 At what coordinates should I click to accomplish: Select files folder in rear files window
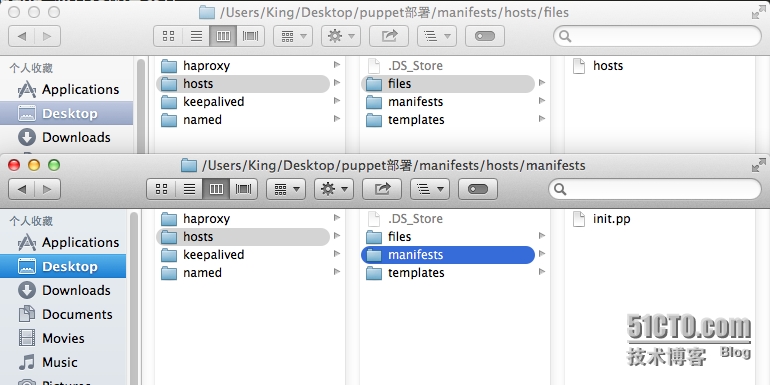[x=448, y=84]
